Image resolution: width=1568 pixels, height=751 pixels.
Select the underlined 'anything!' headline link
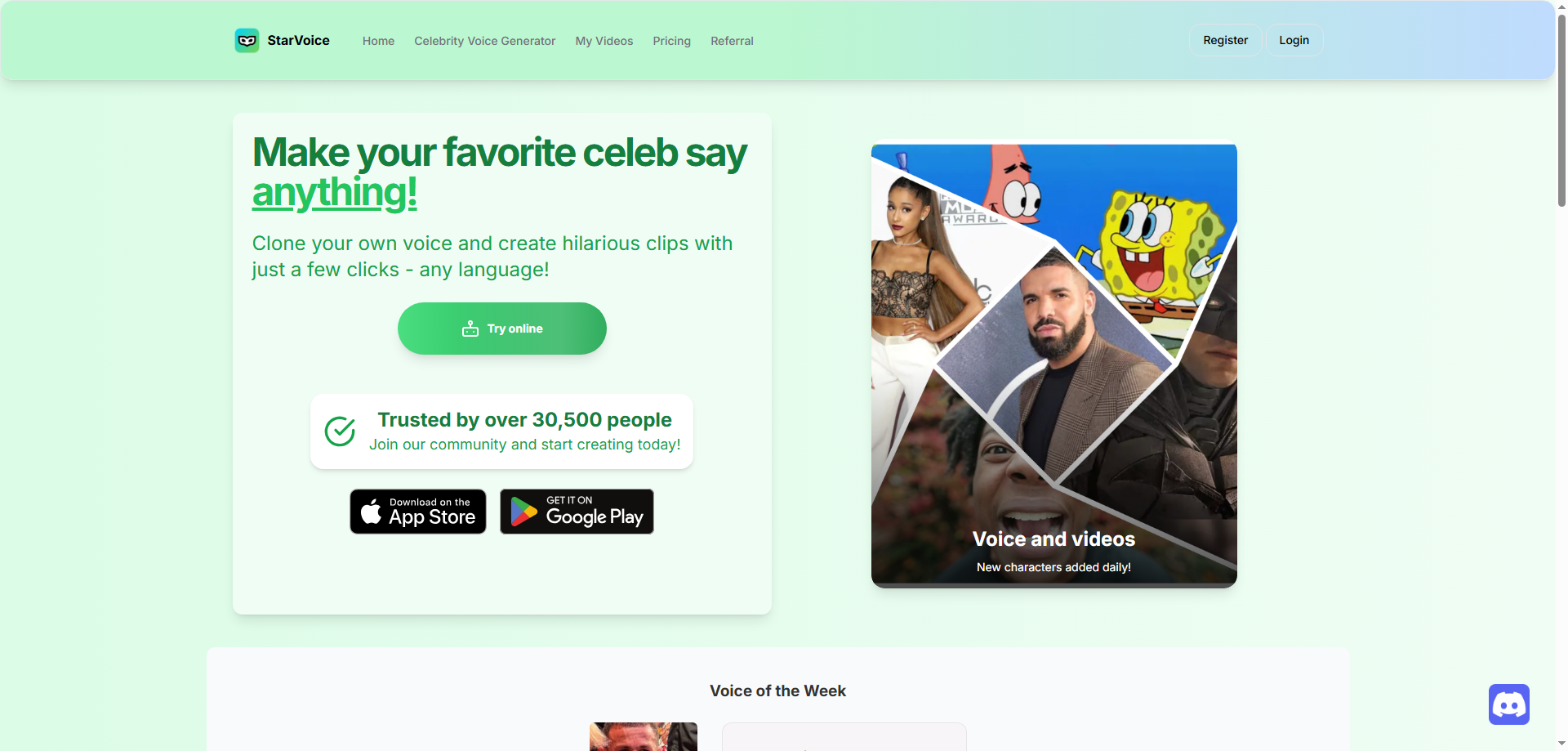click(334, 193)
